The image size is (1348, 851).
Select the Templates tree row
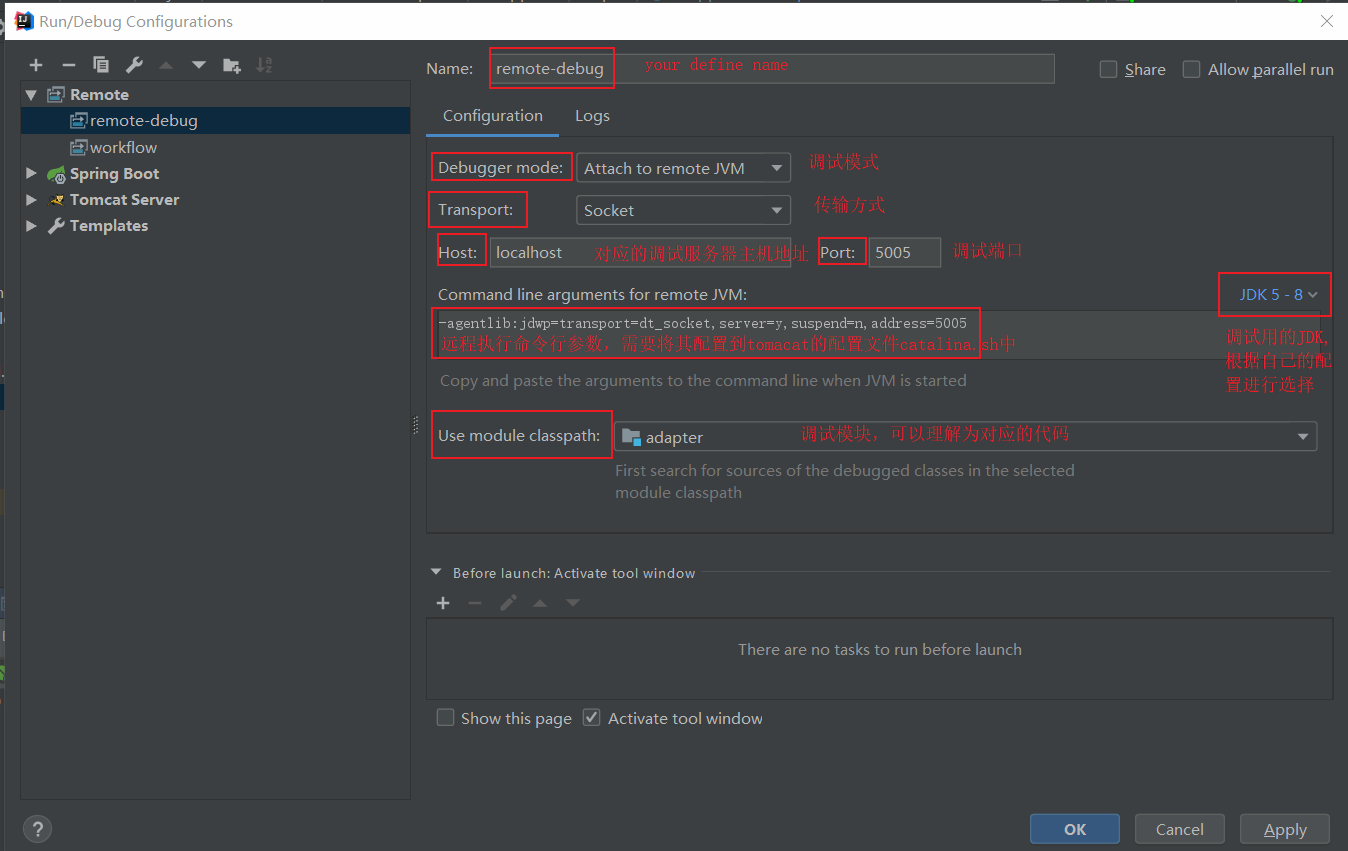coord(215,226)
